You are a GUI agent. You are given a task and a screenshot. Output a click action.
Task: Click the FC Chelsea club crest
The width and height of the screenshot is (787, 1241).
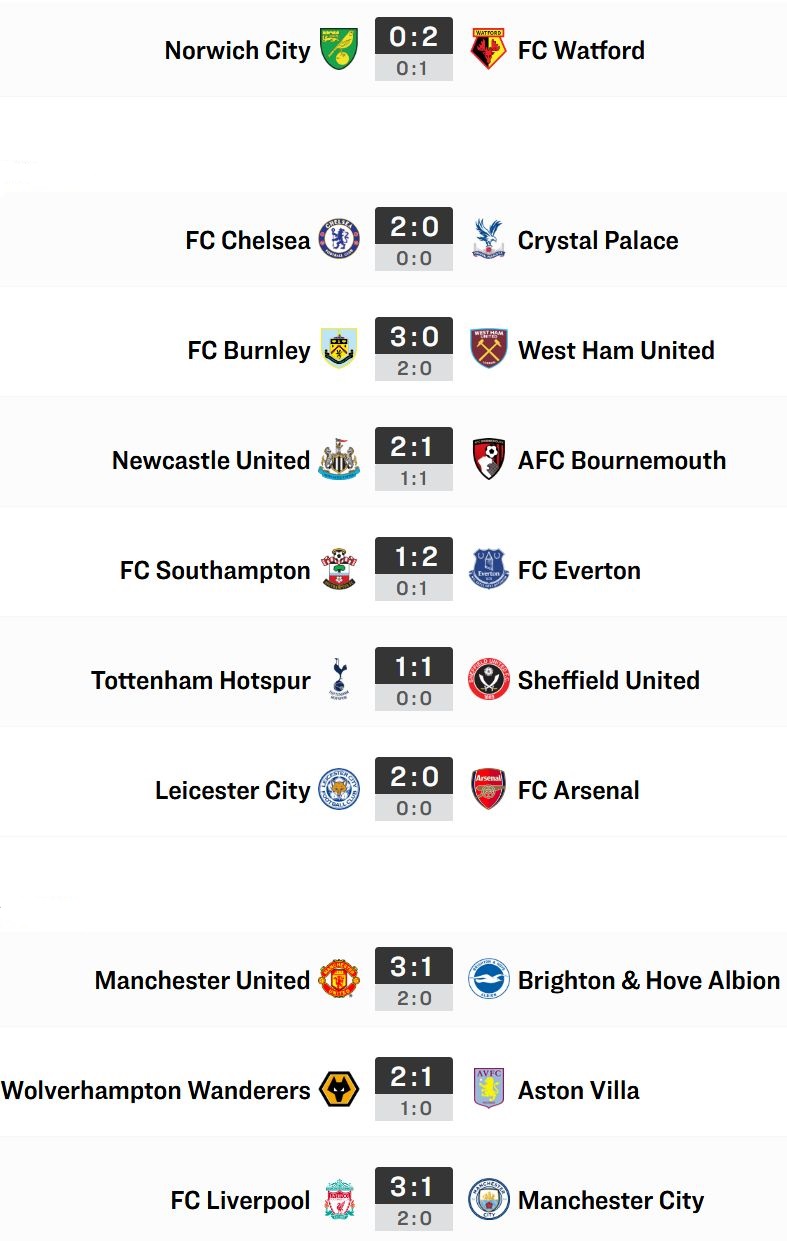point(339,239)
